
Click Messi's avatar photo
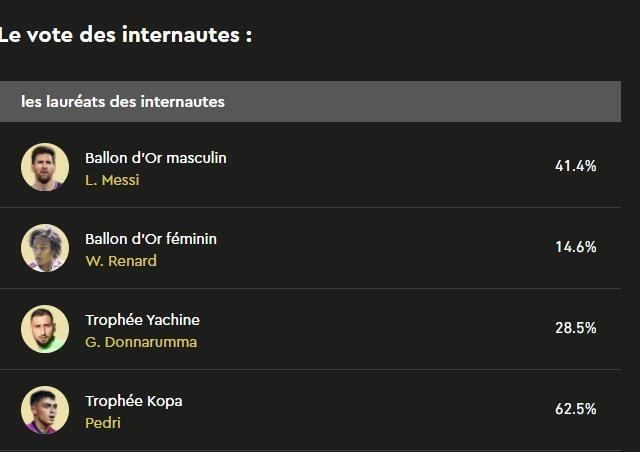(45, 167)
